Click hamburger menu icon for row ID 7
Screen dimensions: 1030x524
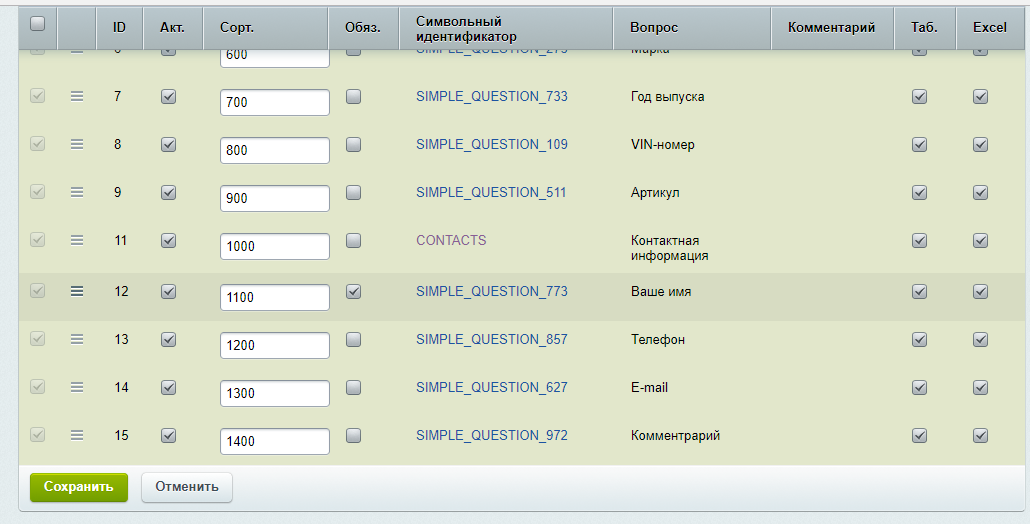point(77,97)
